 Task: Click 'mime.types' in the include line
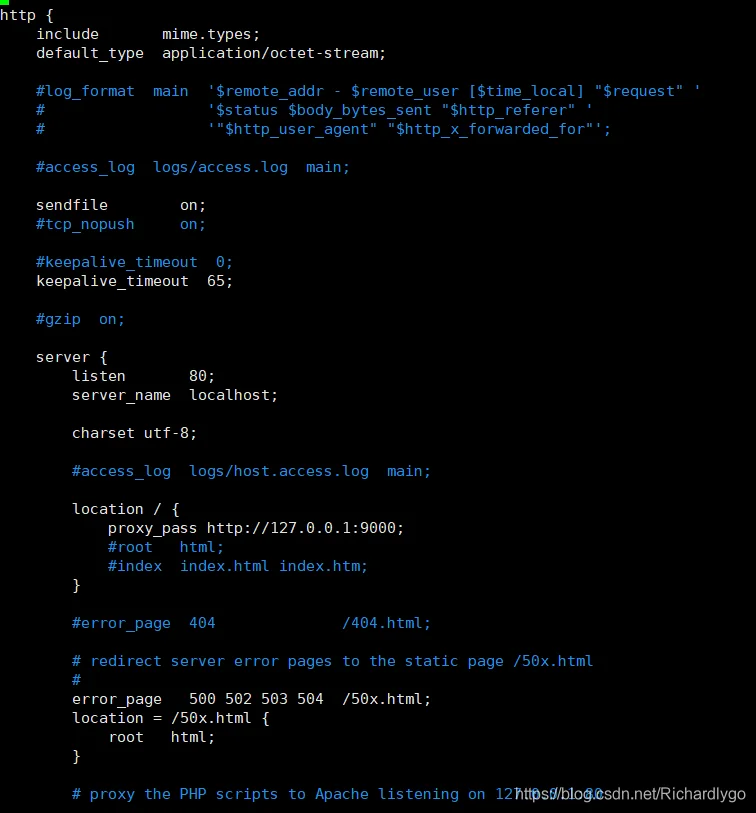point(211,34)
